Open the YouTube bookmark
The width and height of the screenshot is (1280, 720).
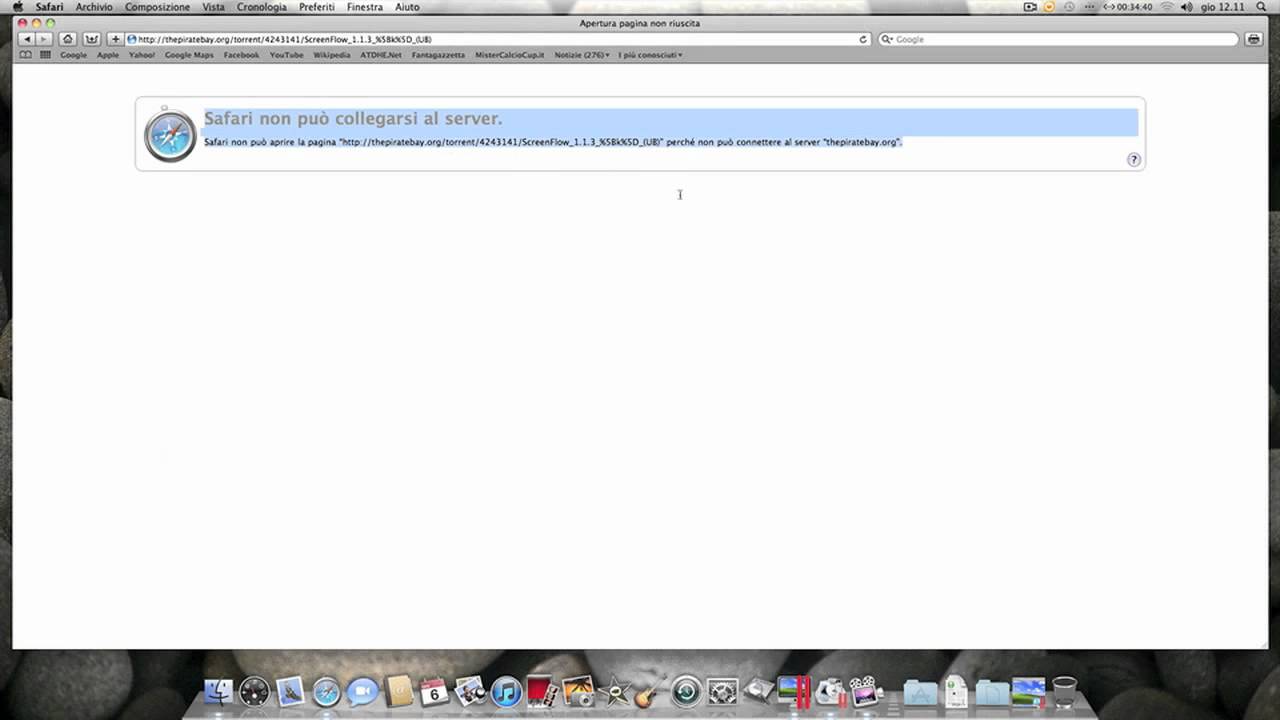(x=286, y=55)
